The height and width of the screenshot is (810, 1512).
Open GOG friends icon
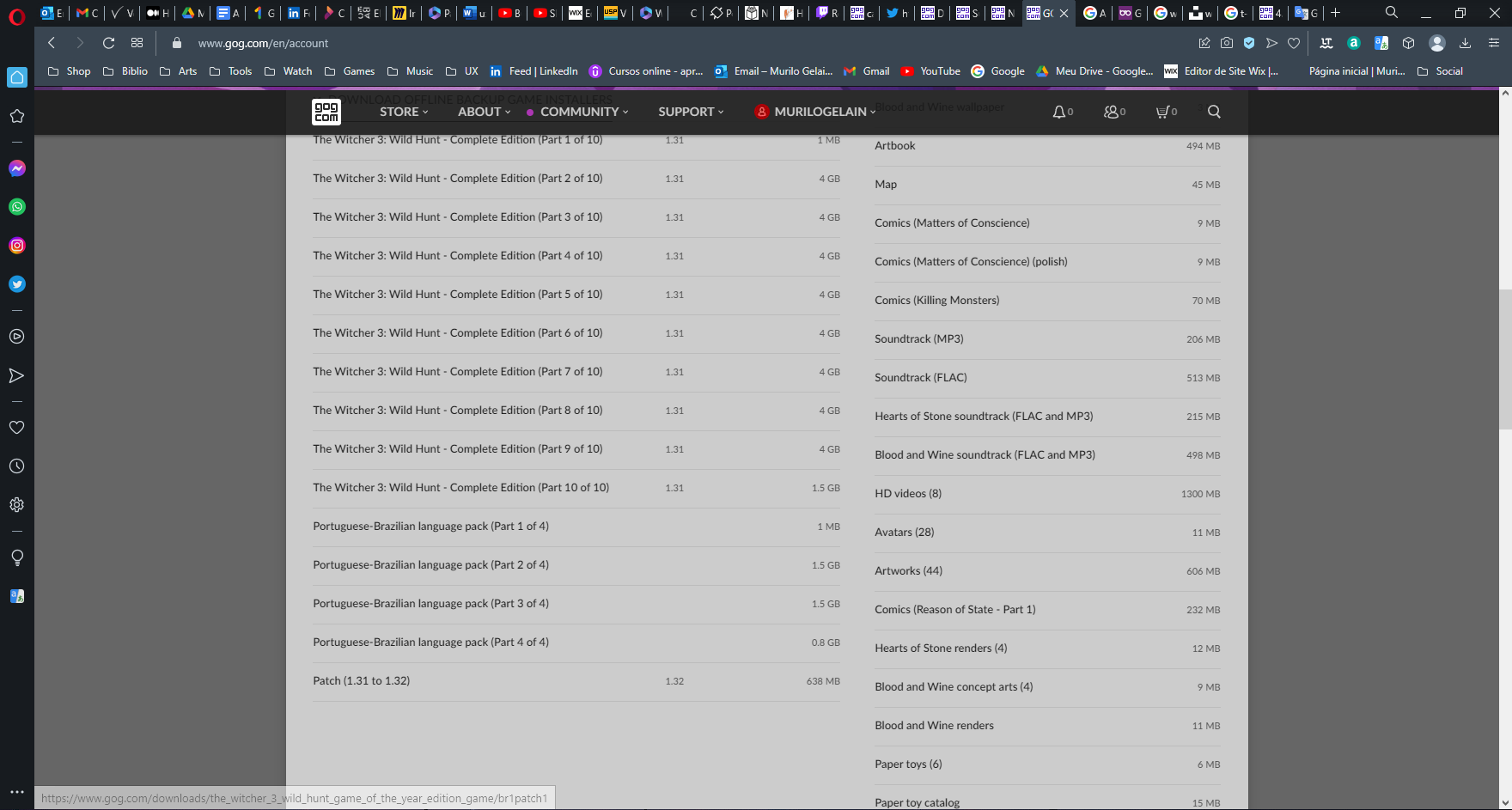click(x=1114, y=112)
